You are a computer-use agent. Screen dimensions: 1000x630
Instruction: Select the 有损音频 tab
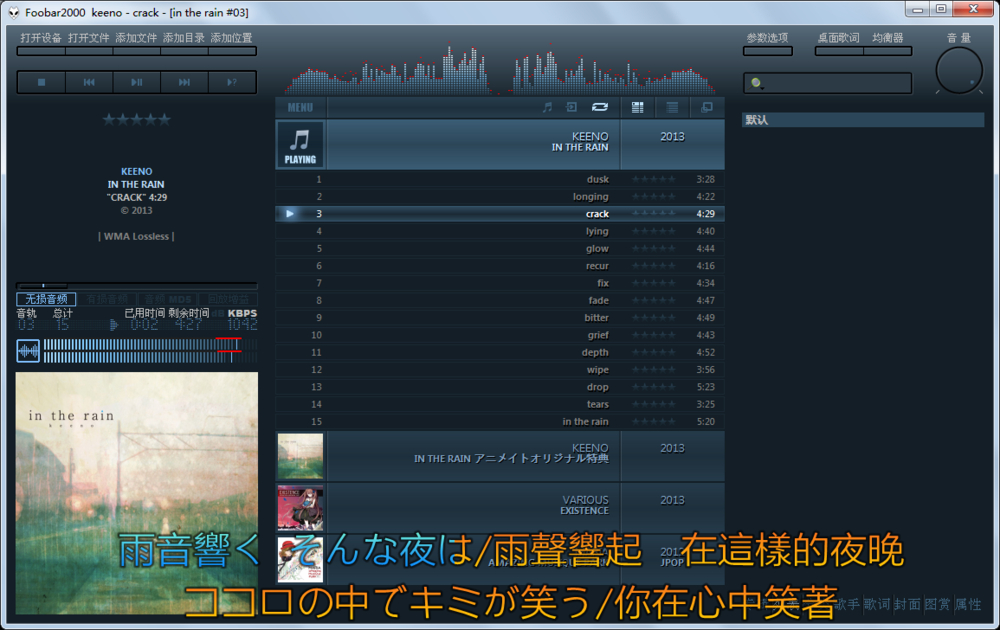107,299
